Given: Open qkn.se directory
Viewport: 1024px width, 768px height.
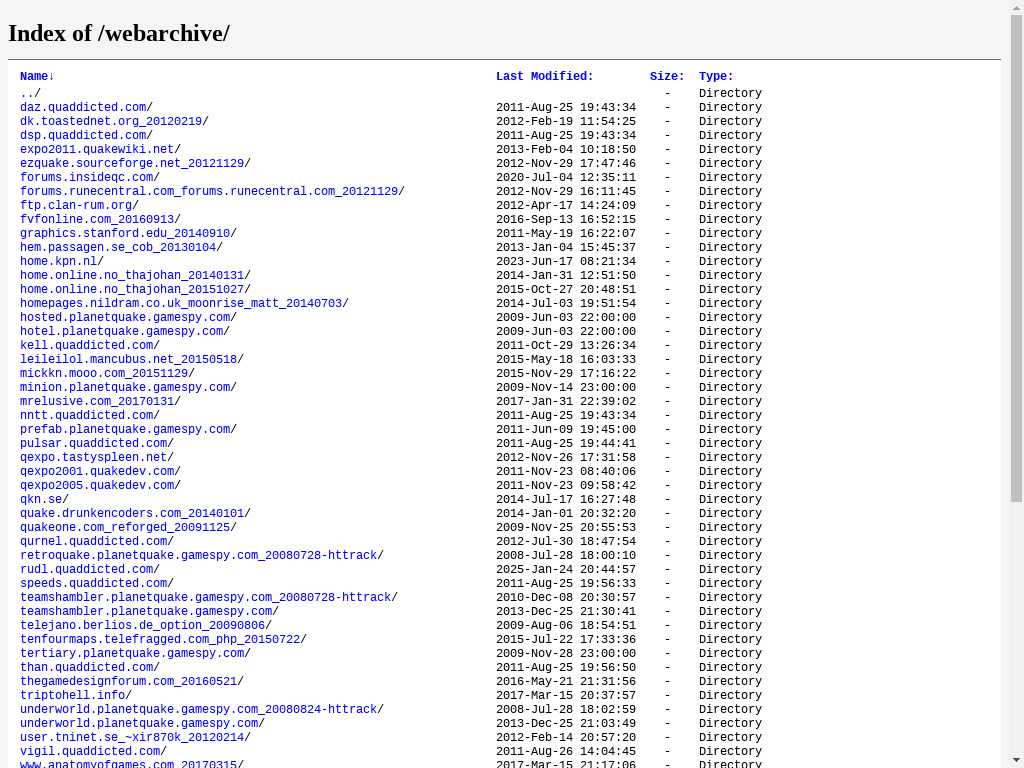Looking at the screenshot, I should click(41, 500).
